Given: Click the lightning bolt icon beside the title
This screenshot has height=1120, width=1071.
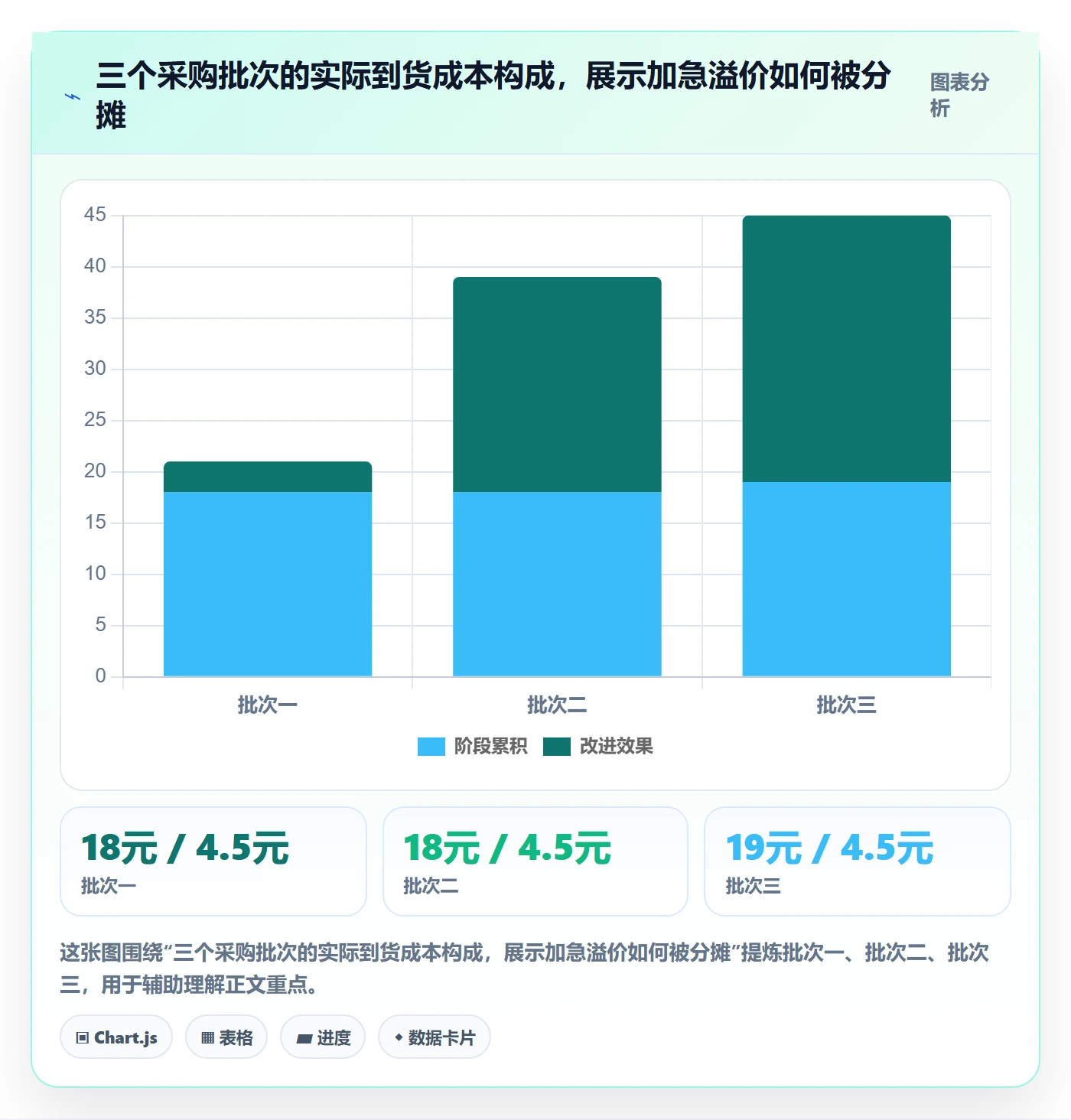Looking at the screenshot, I should (x=73, y=96).
